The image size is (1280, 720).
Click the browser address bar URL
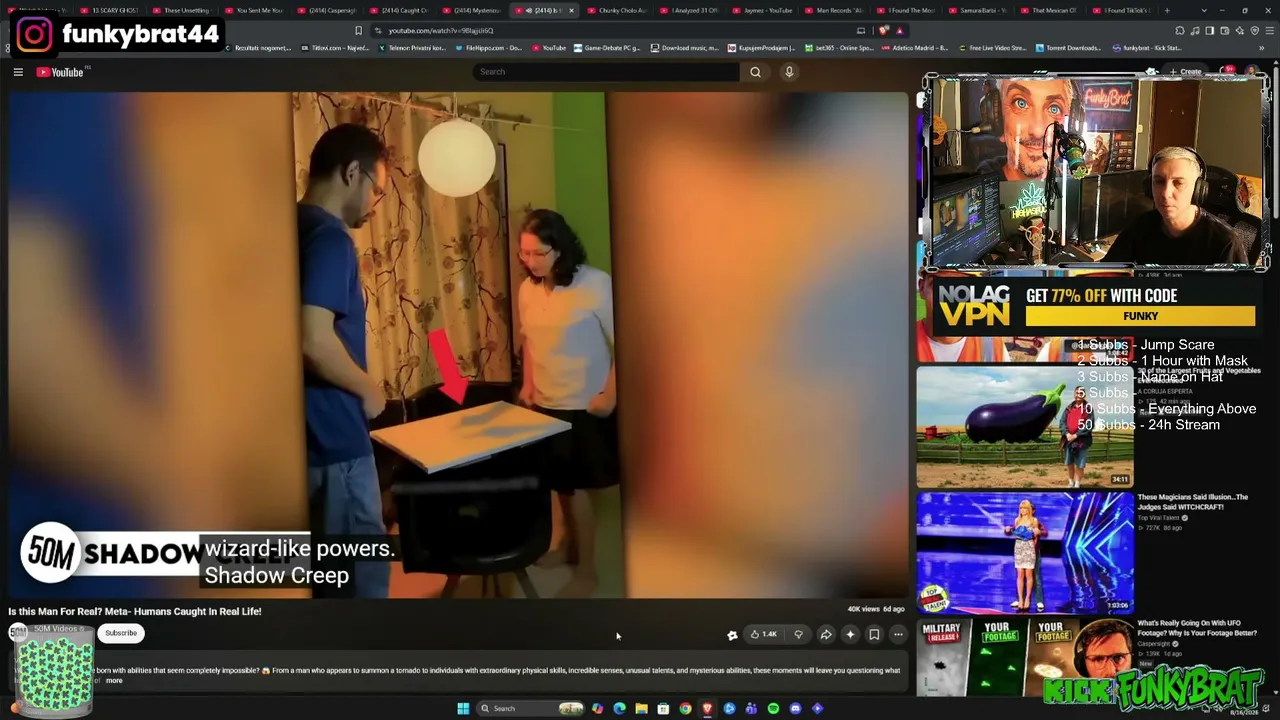(441, 31)
